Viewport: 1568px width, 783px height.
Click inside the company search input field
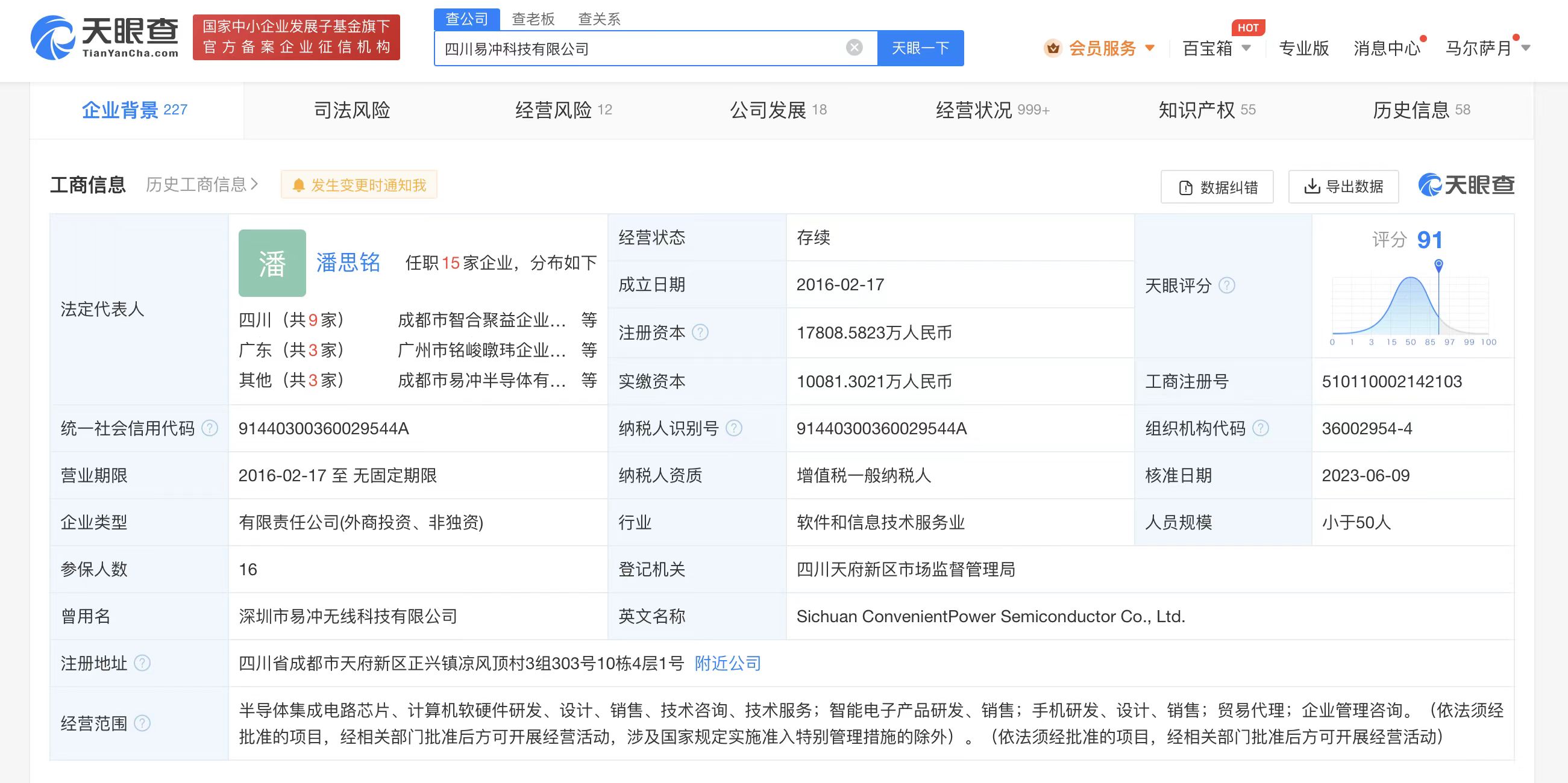(639, 48)
